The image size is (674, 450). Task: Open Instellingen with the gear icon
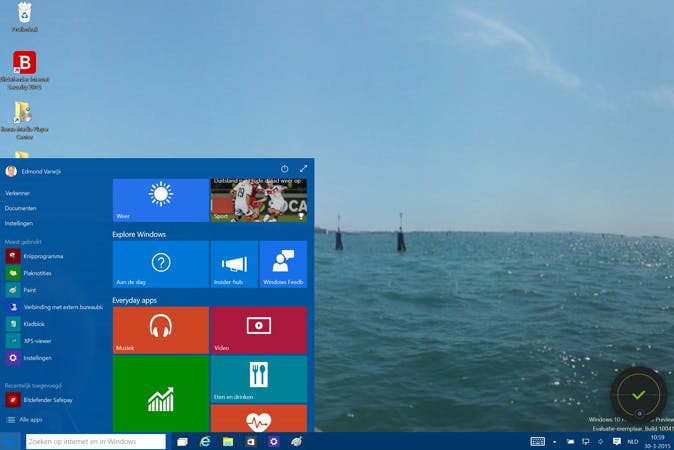coord(29,358)
